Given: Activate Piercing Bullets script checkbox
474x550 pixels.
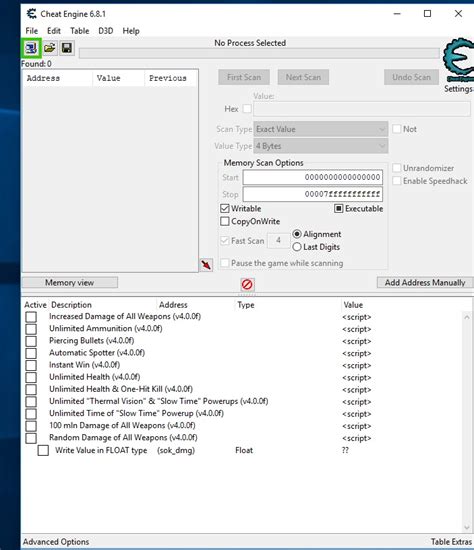Looking at the screenshot, I should coord(31,341).
